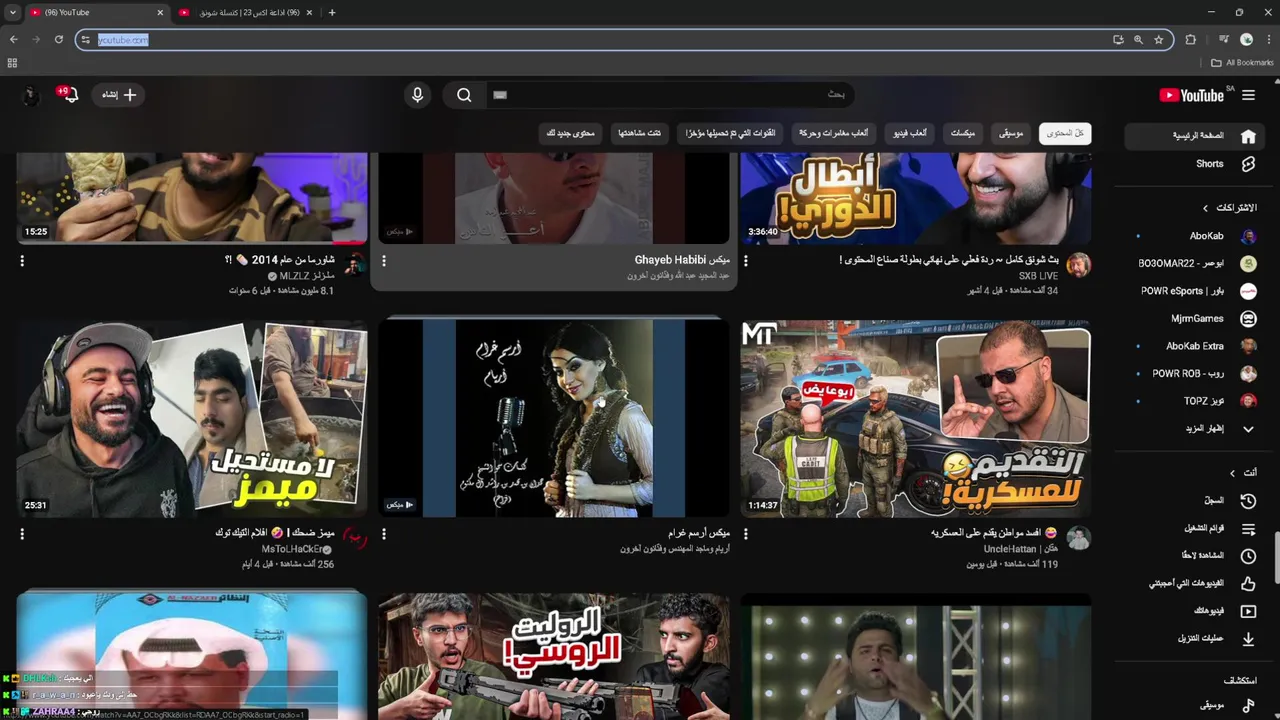Select the ألعاب فيديو filter chip
Viewport: 1280px width, 720px height.
pos(910,133)
